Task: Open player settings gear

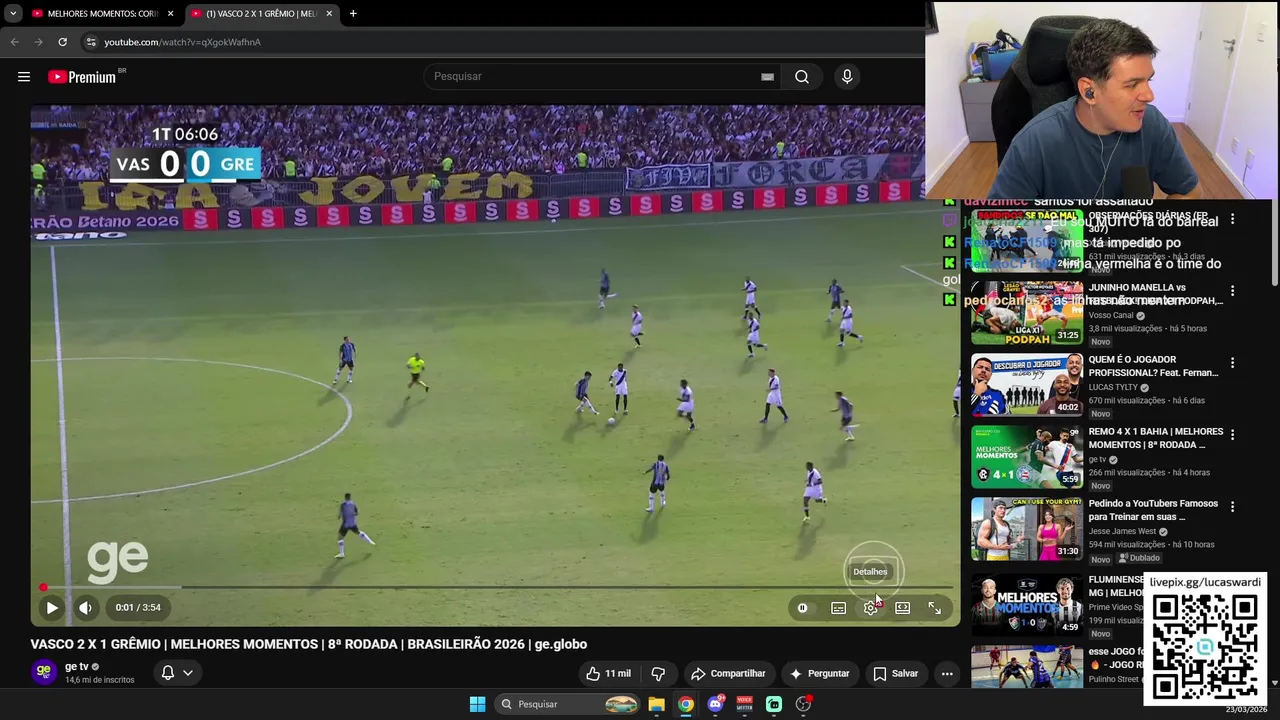Action: [871, 608]
